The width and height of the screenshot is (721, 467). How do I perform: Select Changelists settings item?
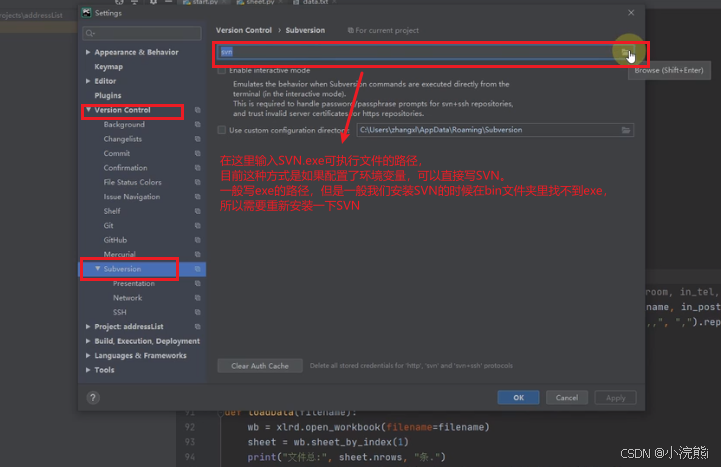[x=123, y=139]
